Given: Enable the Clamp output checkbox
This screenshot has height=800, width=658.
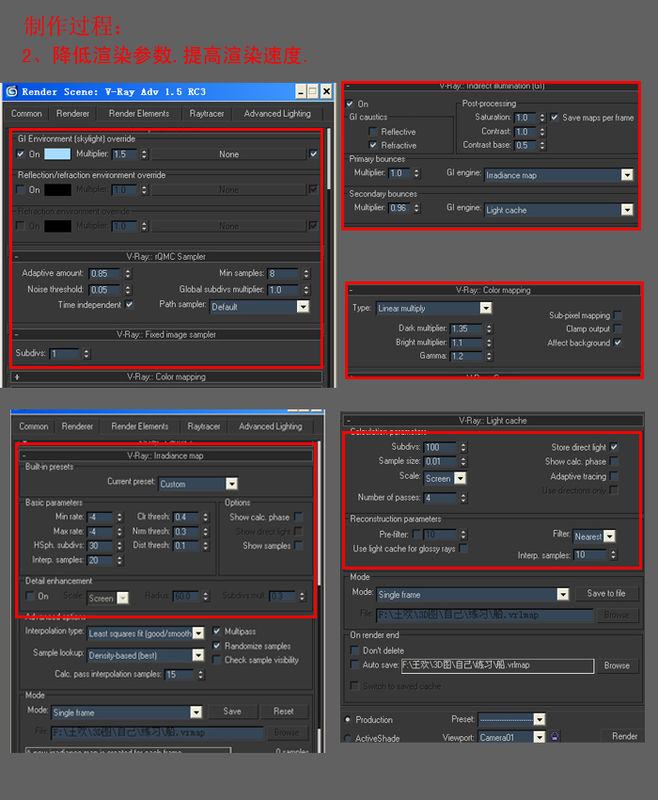Looking at the screenshot, I should [618, 329].
